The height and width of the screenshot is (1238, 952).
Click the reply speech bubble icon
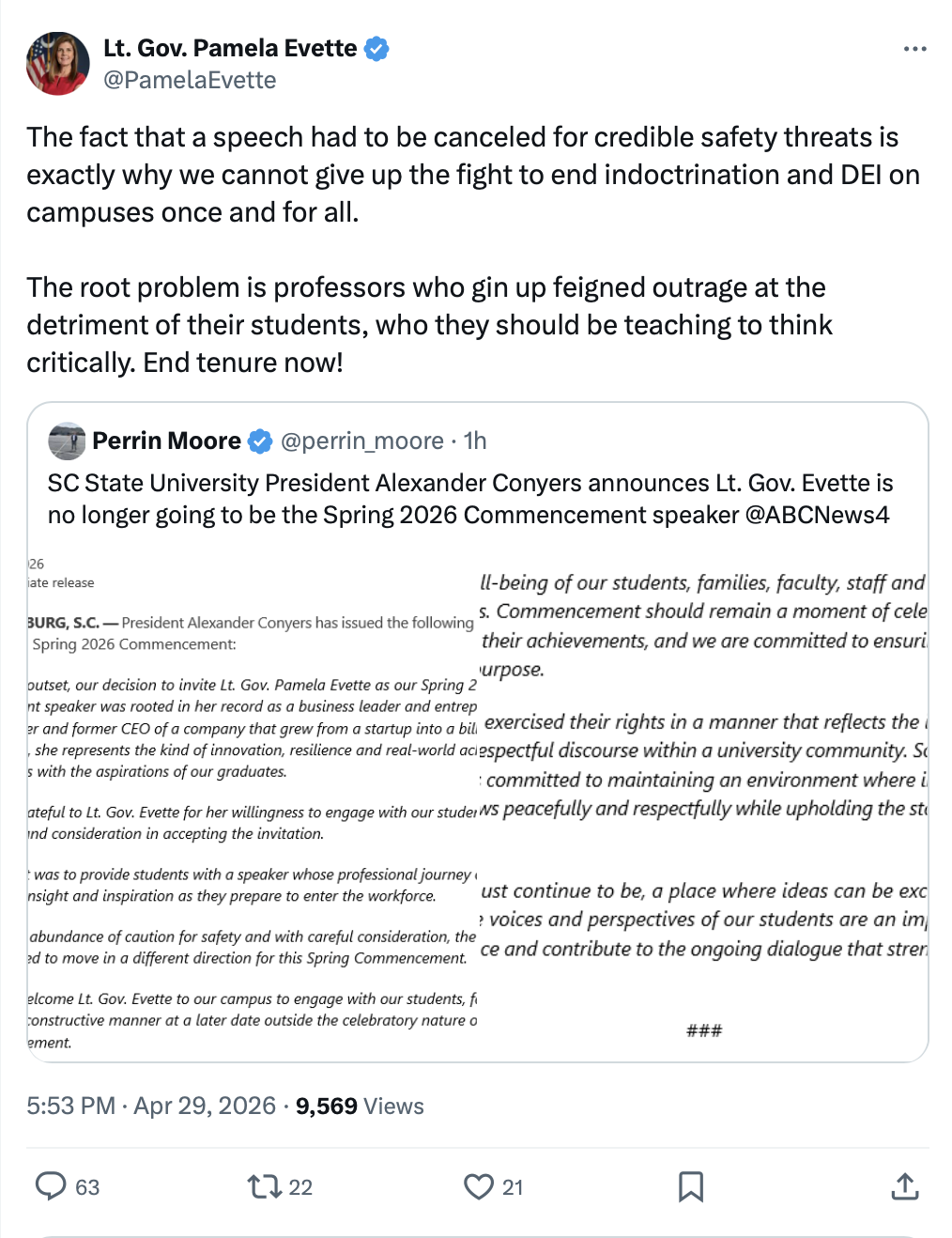point(51,1186)
